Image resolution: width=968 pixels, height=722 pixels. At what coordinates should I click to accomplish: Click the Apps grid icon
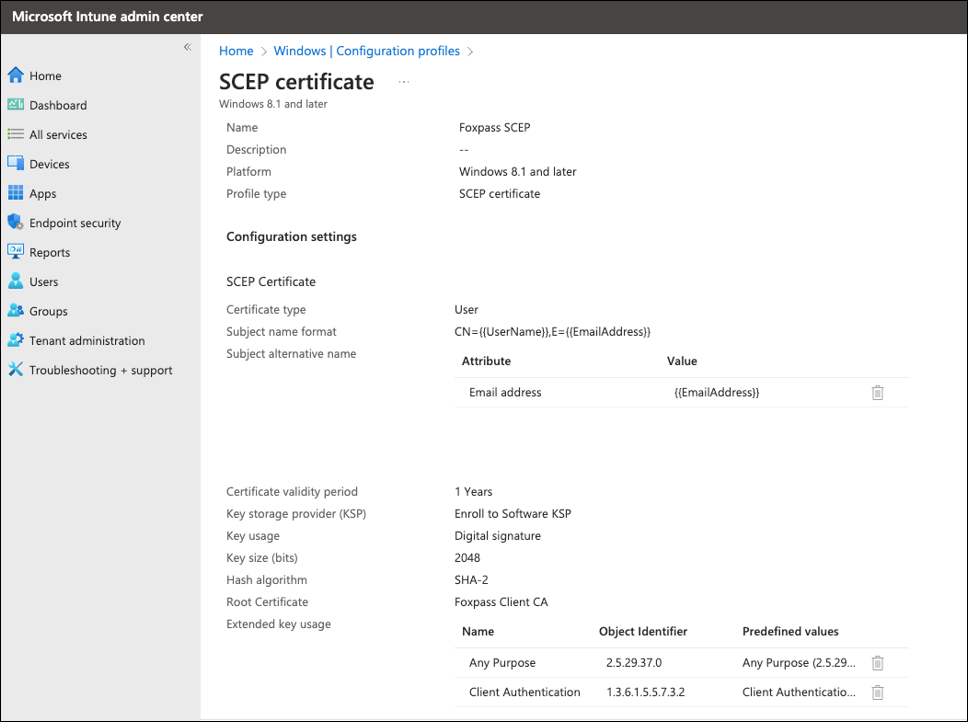tap(15, 193)
